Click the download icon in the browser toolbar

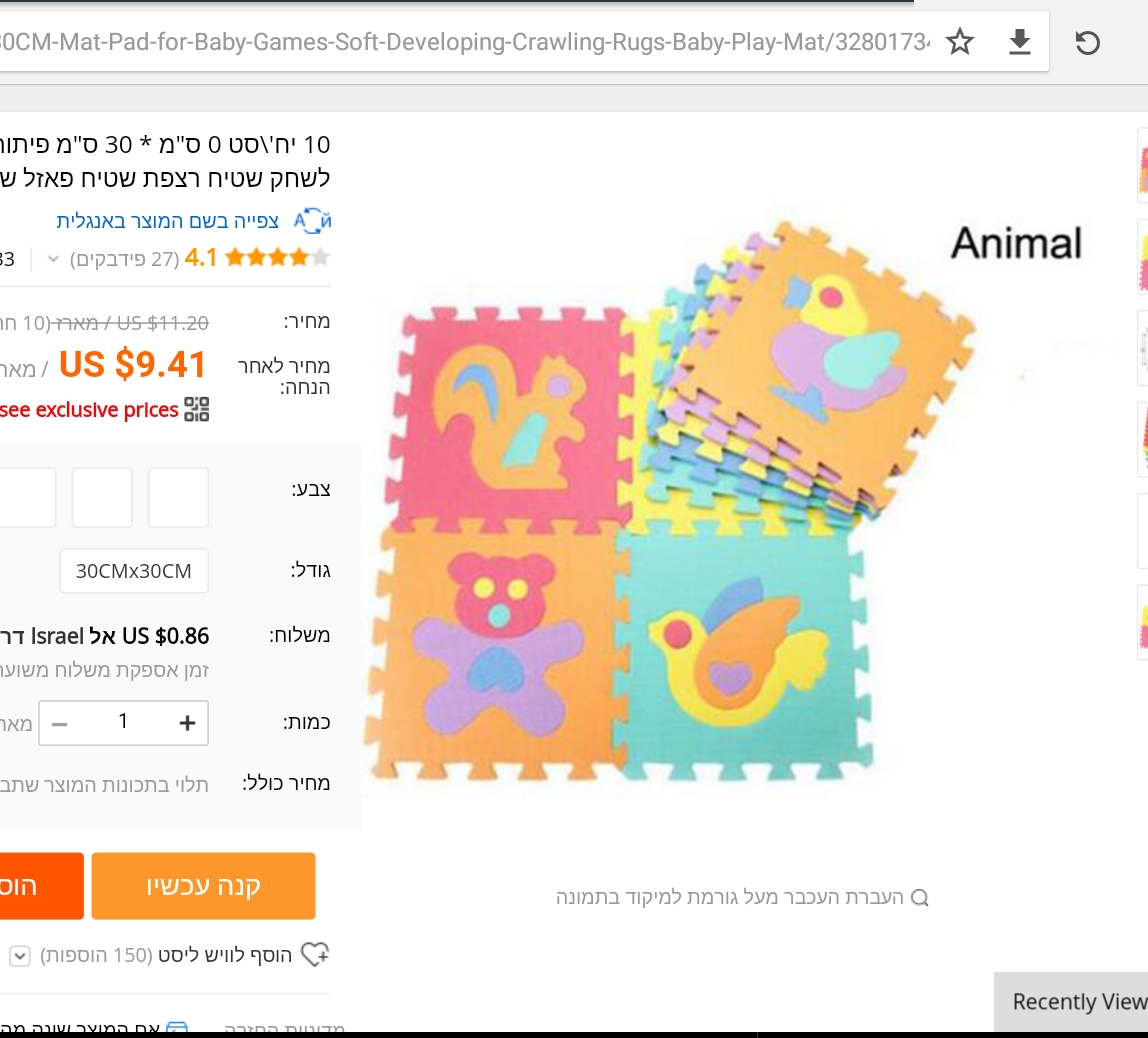(x=1019, y=42)
